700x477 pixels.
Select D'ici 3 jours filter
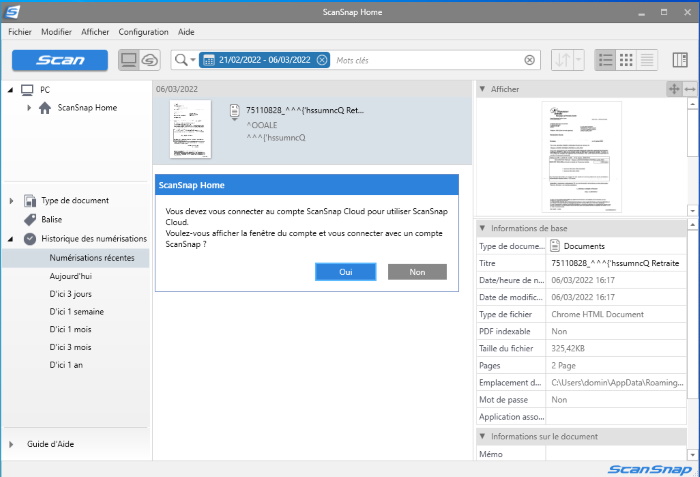[71, 294]
